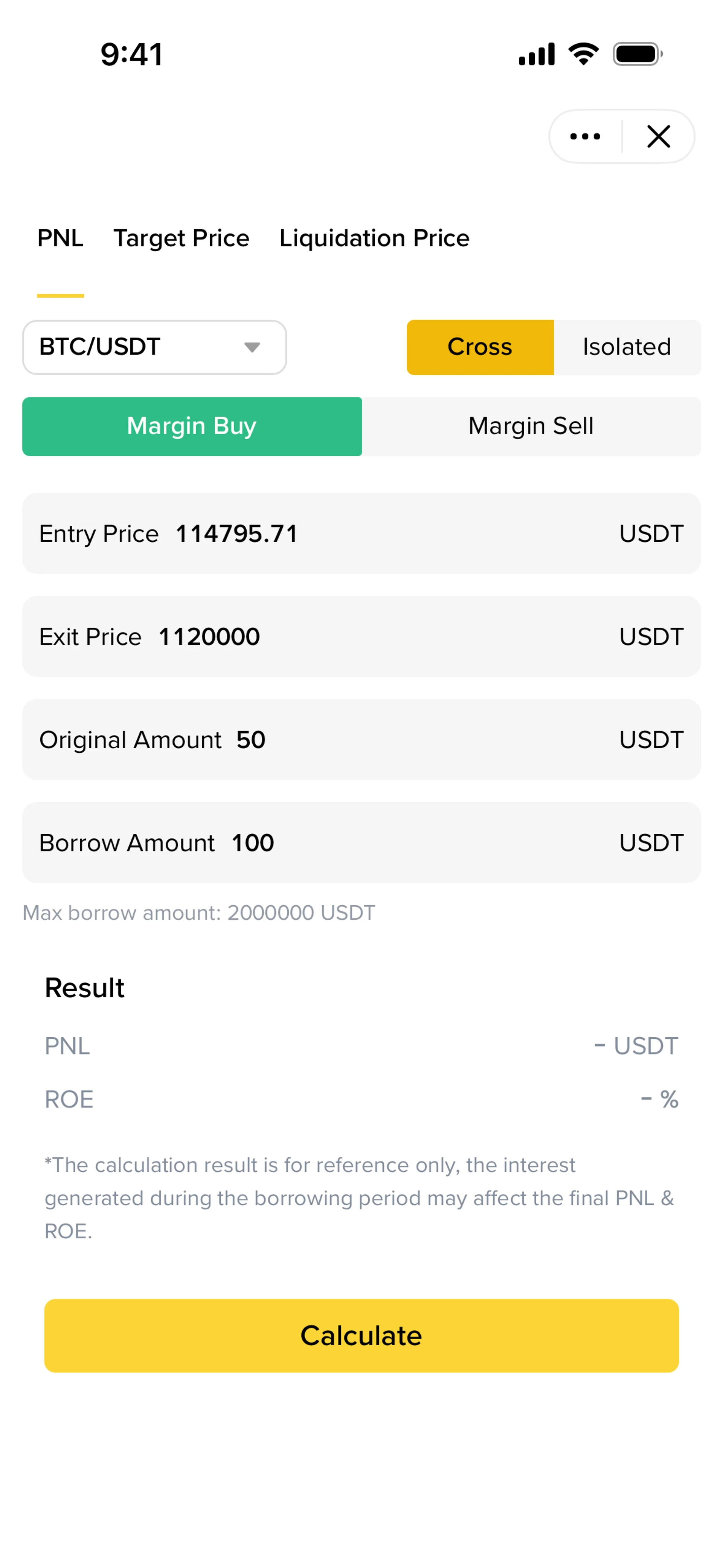The image size is (723, 1568).
Task: Edit the Borrow Amount field
Action: tap(361, 842)
